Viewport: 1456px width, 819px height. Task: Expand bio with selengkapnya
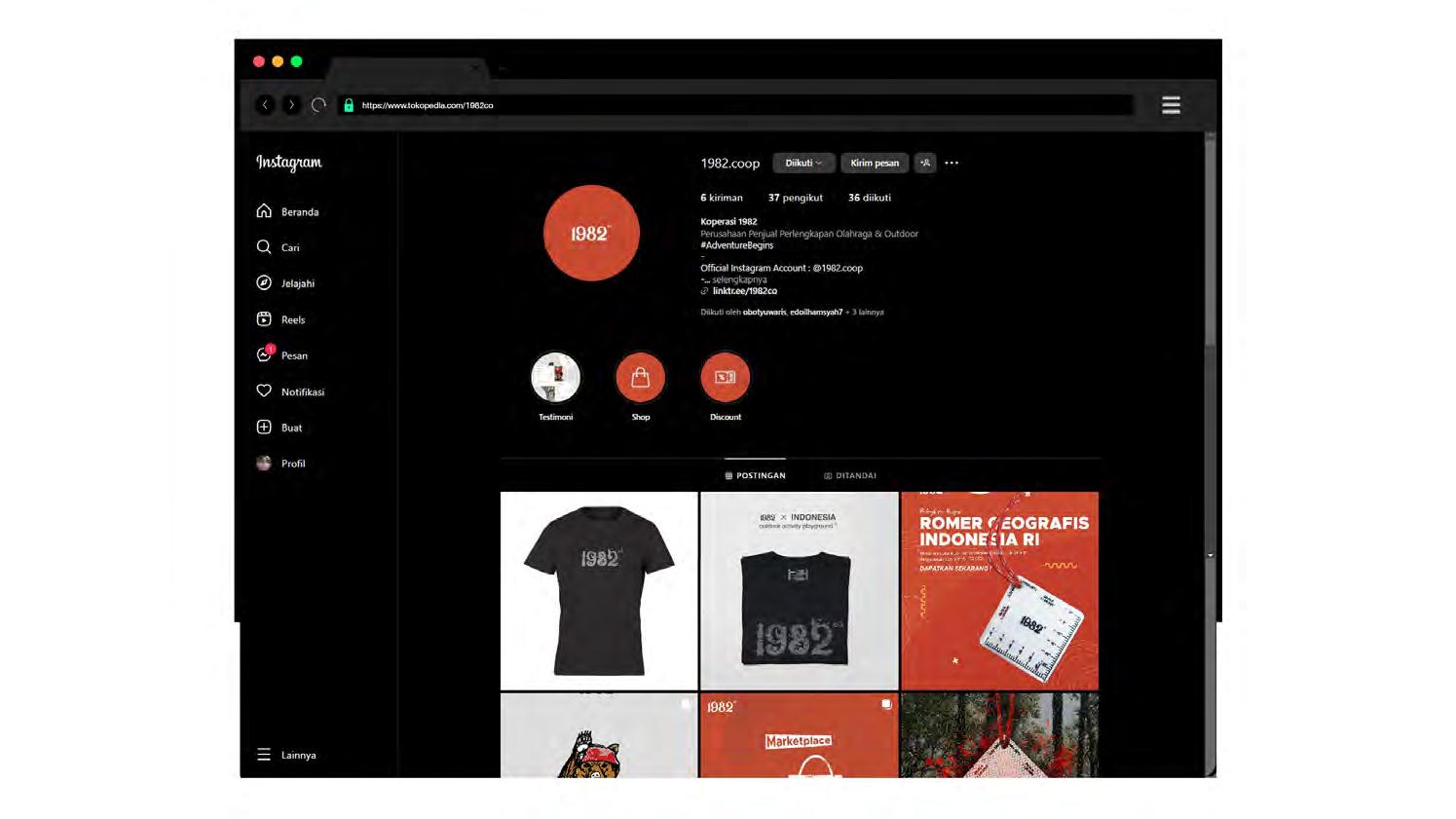point(739,279)
